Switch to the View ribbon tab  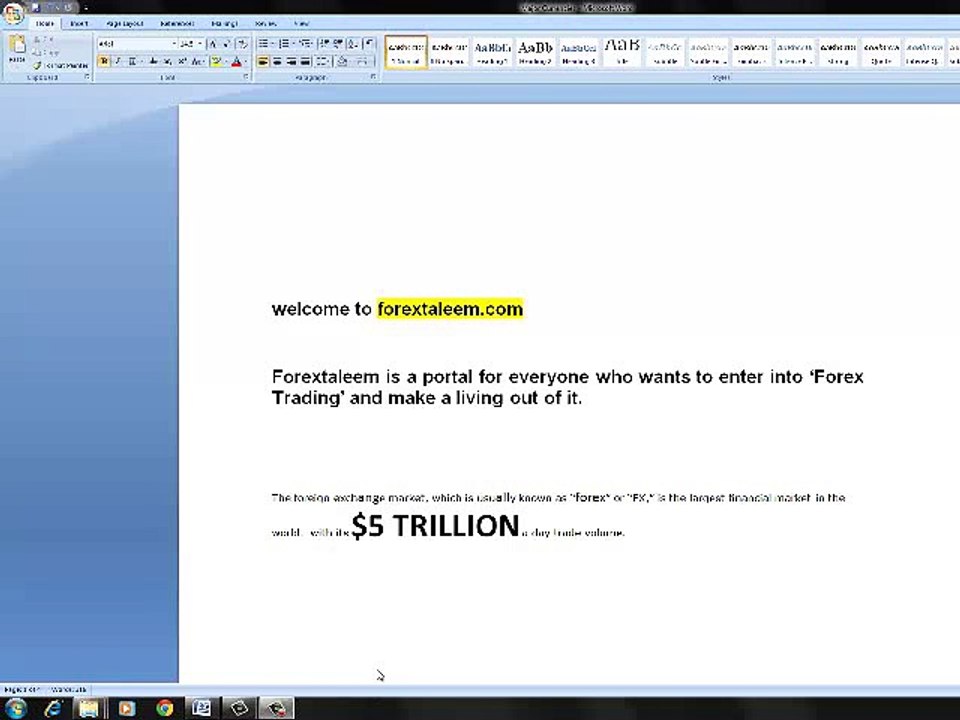(x=301, y=23)
